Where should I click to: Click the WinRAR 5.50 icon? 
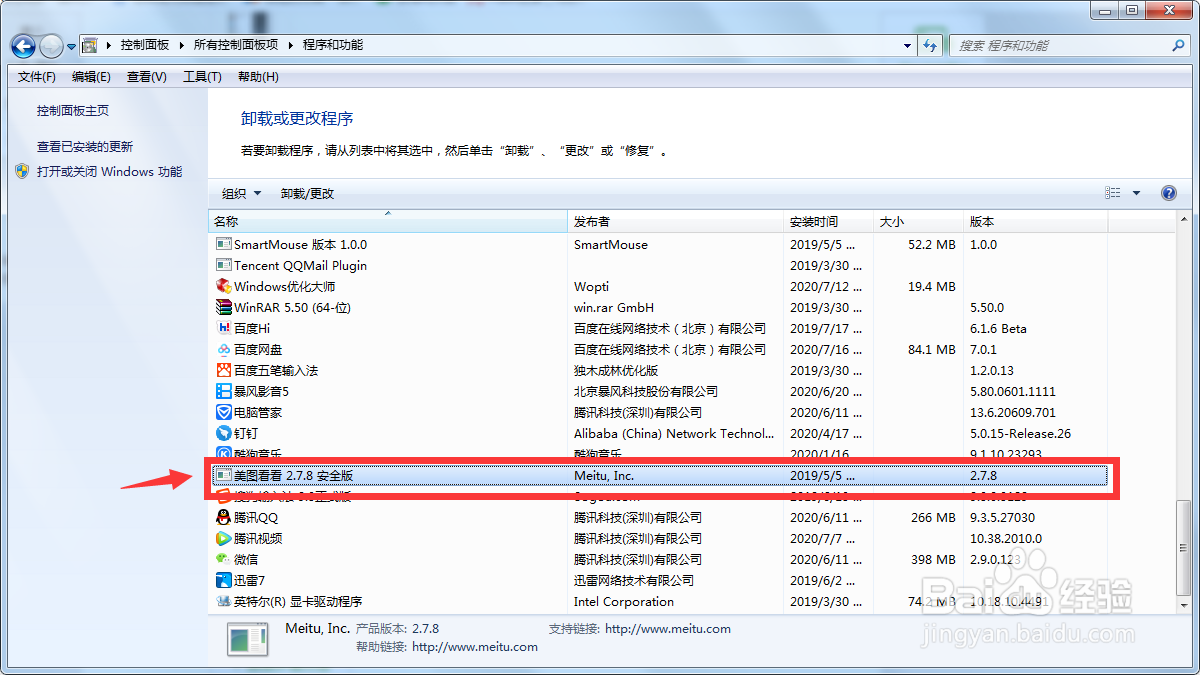click(x=224, y=307)
